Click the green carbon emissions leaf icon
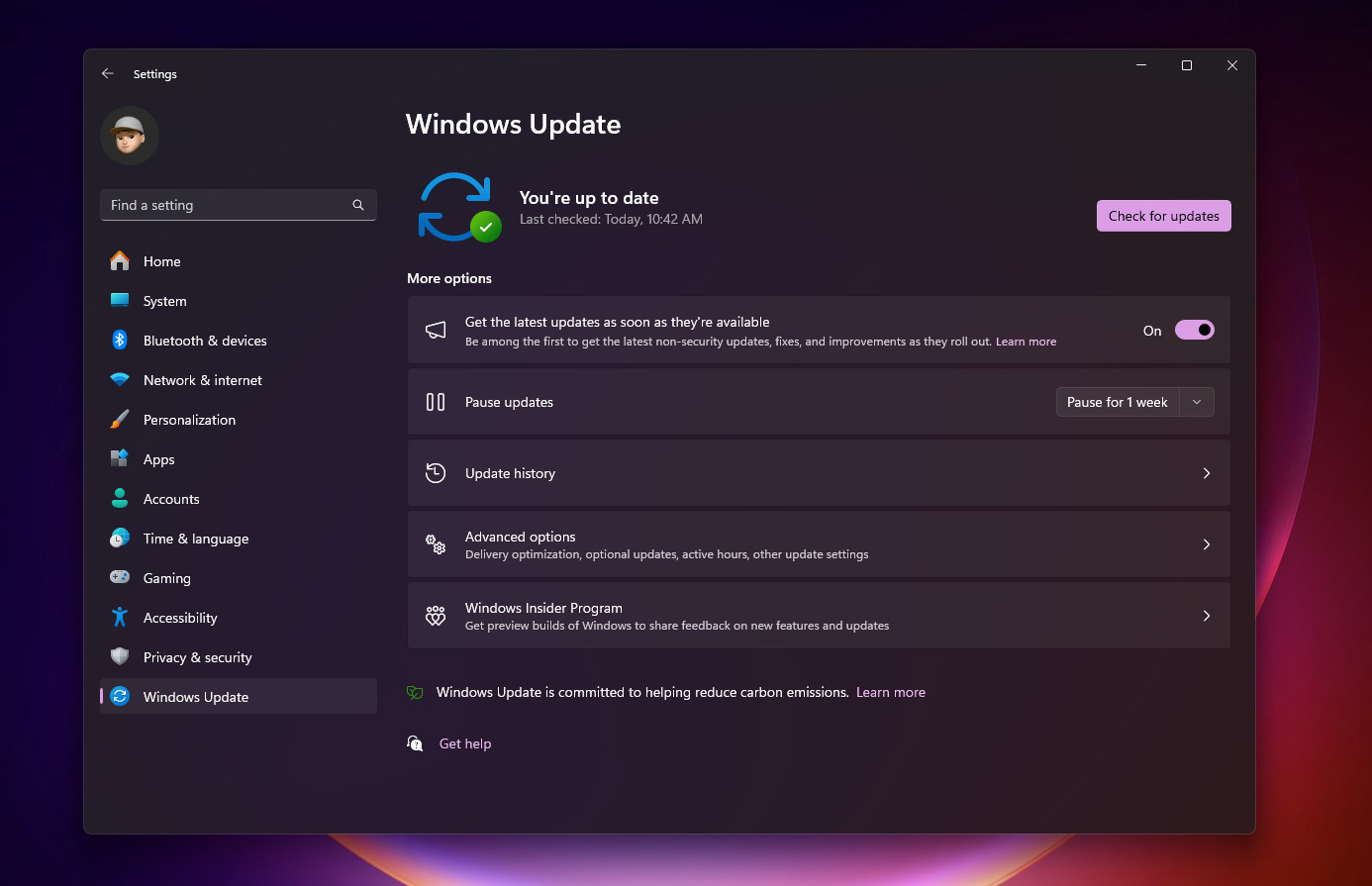This screenshot has height=886, width=1372. 415,692
